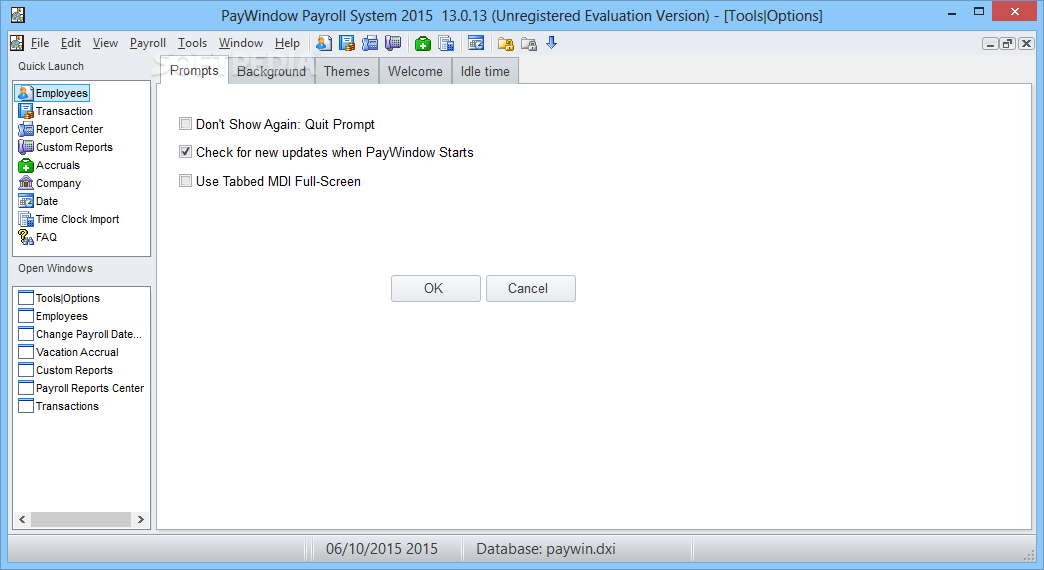The image size is (1044, 570).
Task: Open Employees in the Quick Launch list
Action: (53, 93)
